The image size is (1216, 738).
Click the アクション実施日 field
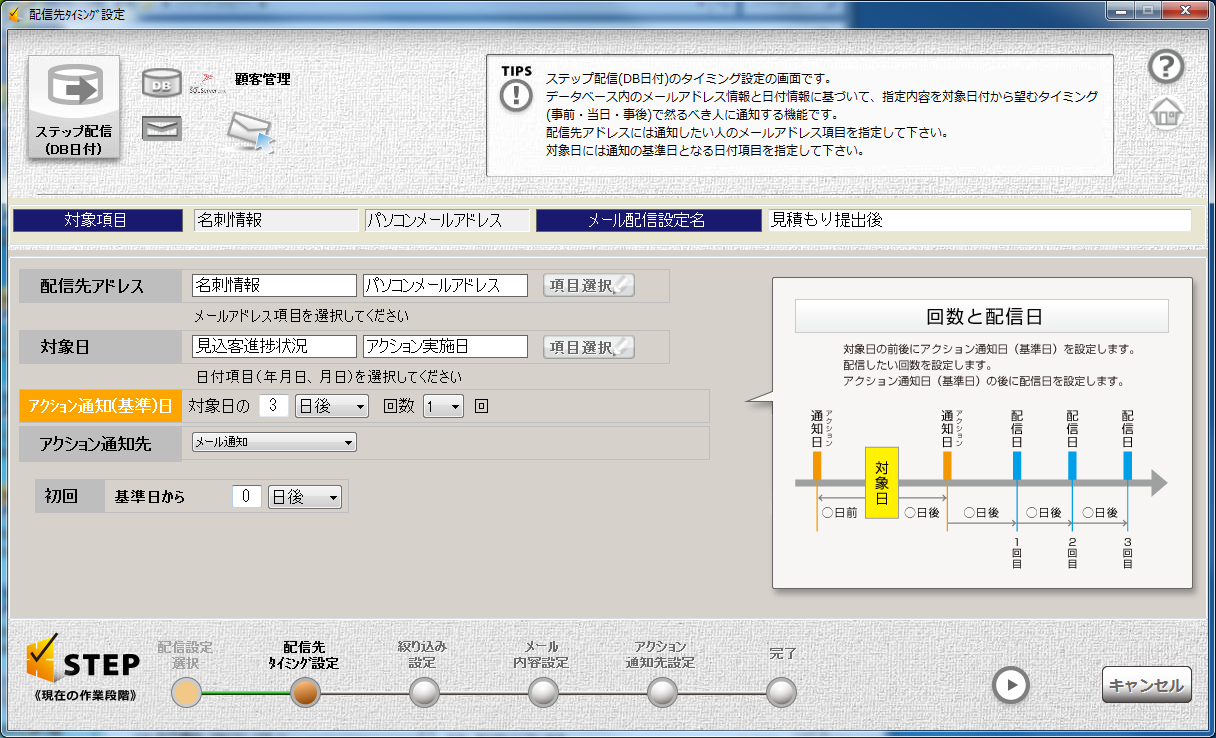click(445, 347)
